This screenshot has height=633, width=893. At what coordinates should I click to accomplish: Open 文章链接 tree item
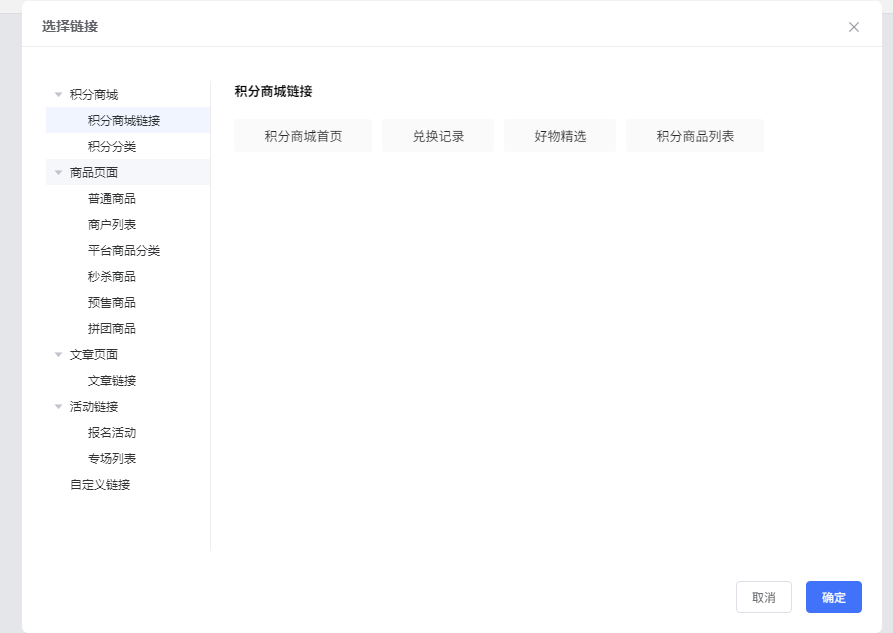point(112,381)
